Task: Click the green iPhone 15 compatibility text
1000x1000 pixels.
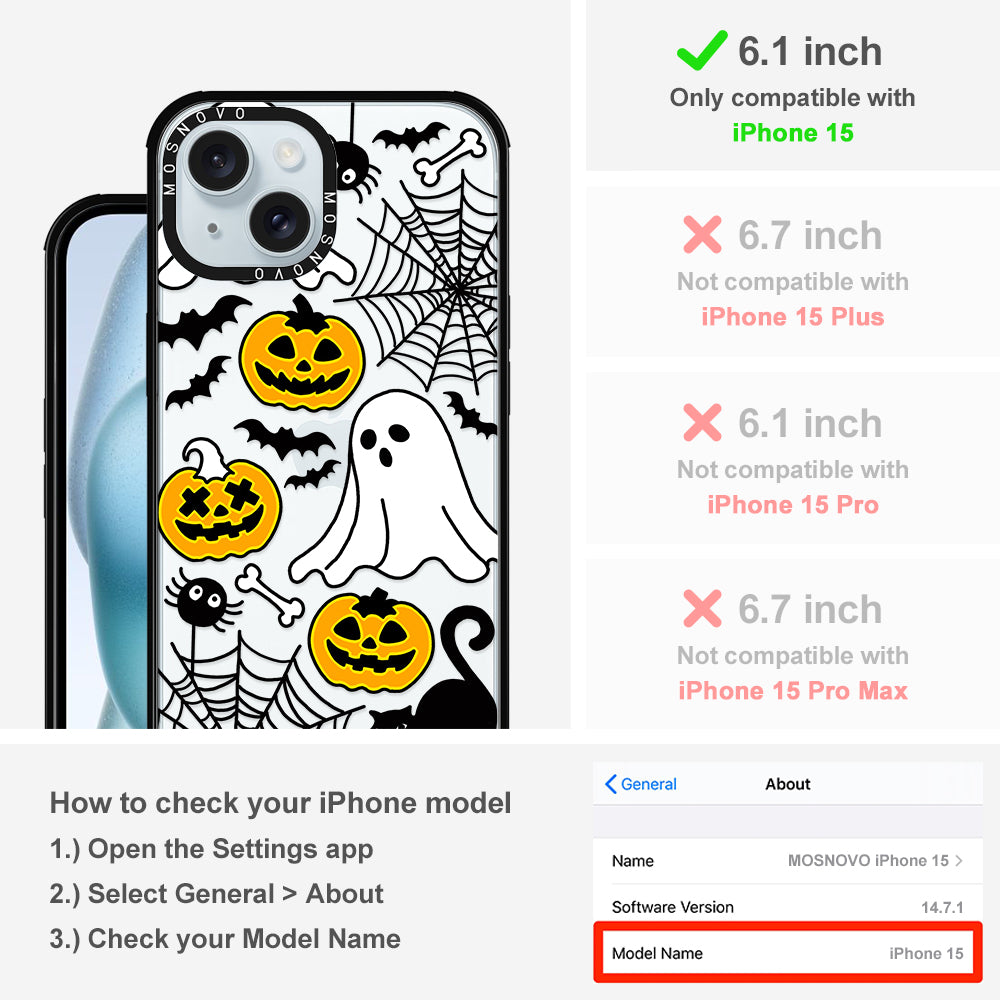Action: (x=793, y=133)
